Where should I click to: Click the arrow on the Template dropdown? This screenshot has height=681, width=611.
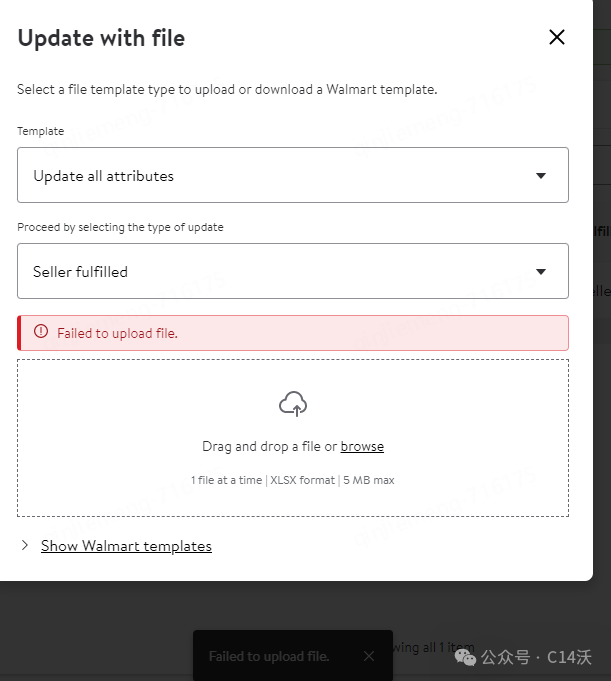(x=541, y=176)
